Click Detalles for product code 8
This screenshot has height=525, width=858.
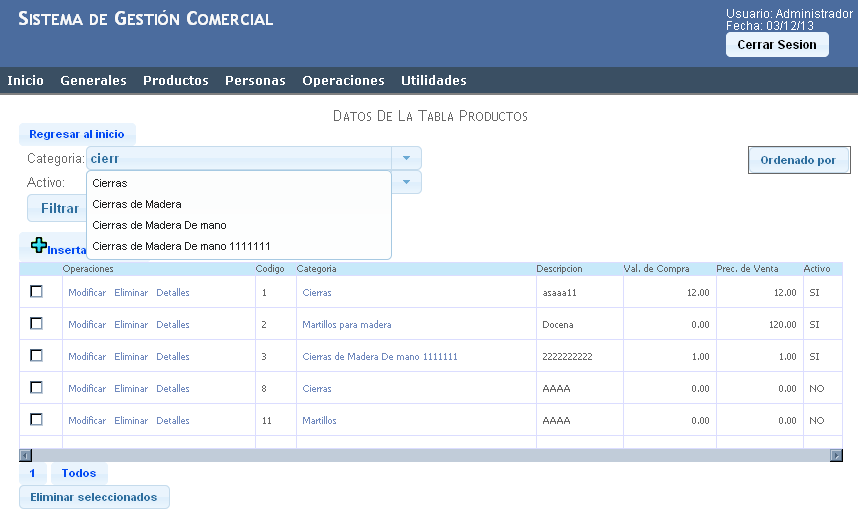click(173, 389)
